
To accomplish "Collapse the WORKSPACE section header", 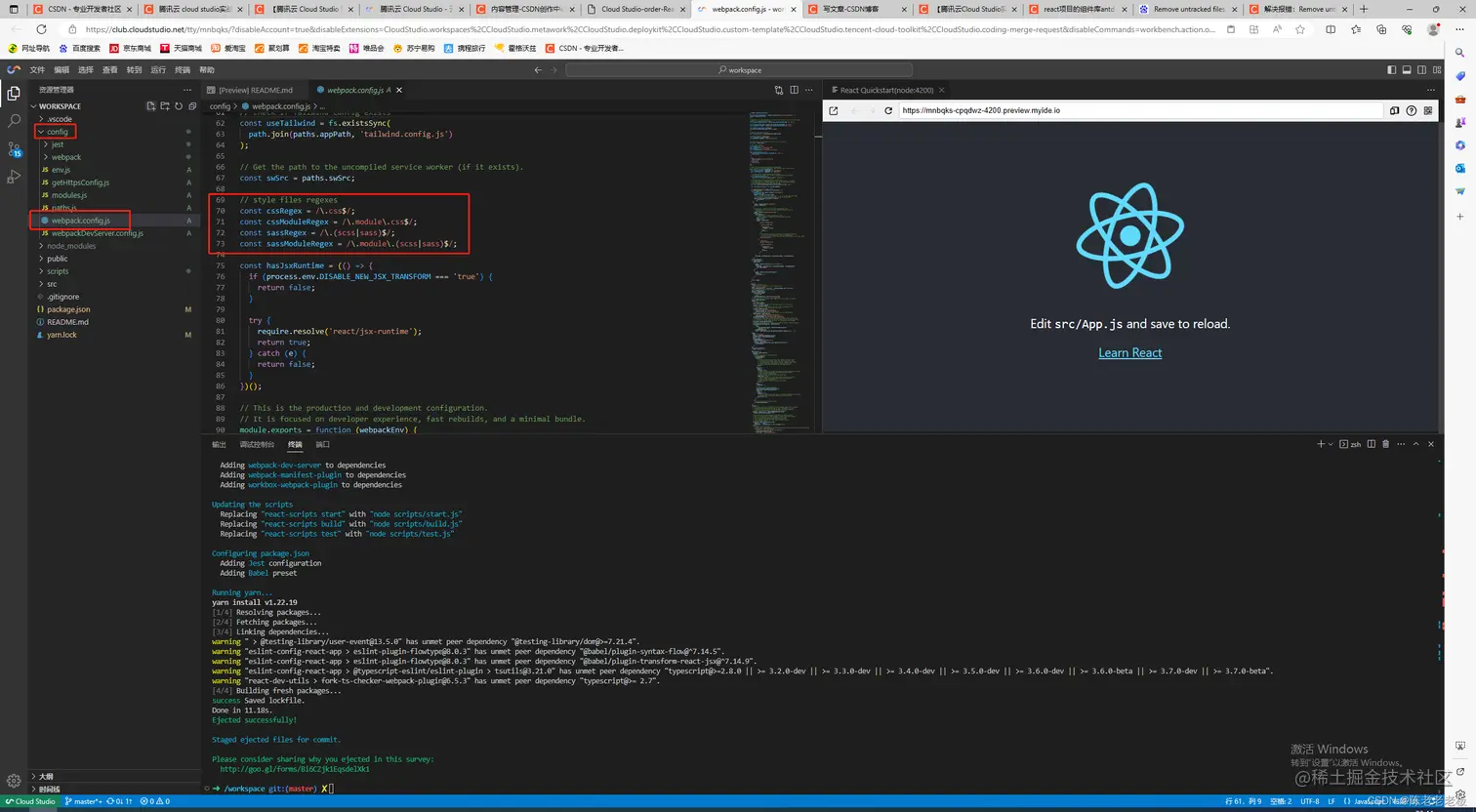I will click(59, 106).
